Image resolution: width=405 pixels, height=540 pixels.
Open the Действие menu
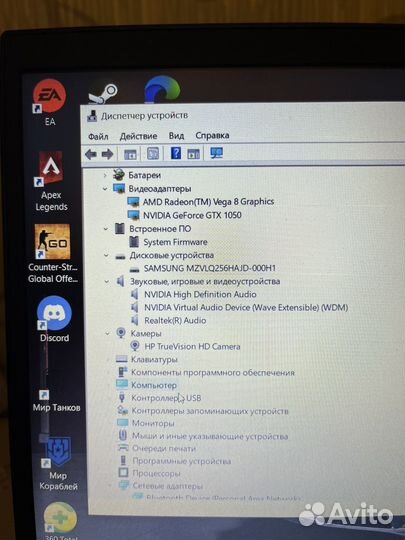tap(138, 136)
